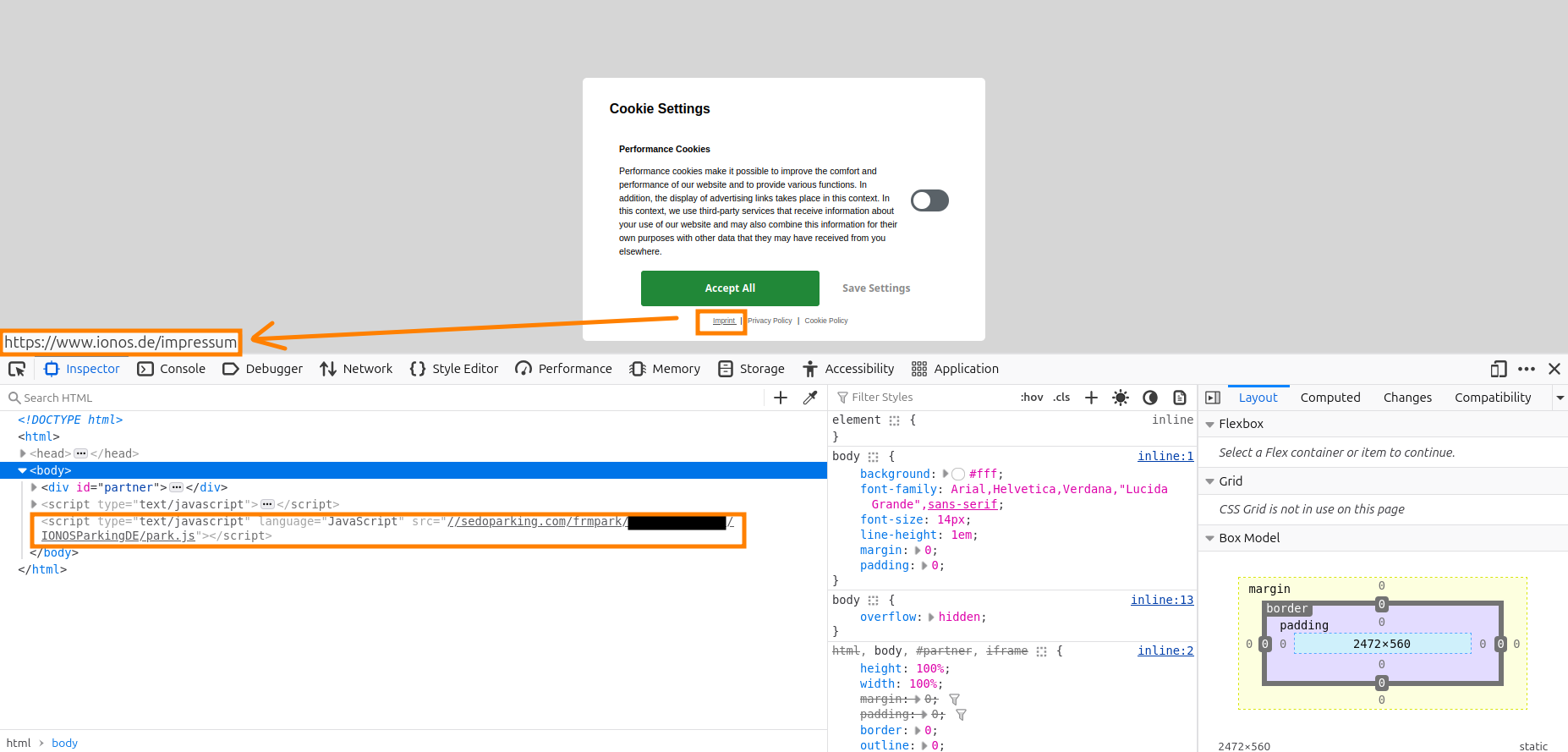Screen dimensions: 1568x752
Task: Click the eyedropper color picker icon
Action: click(x=810, y=398)
